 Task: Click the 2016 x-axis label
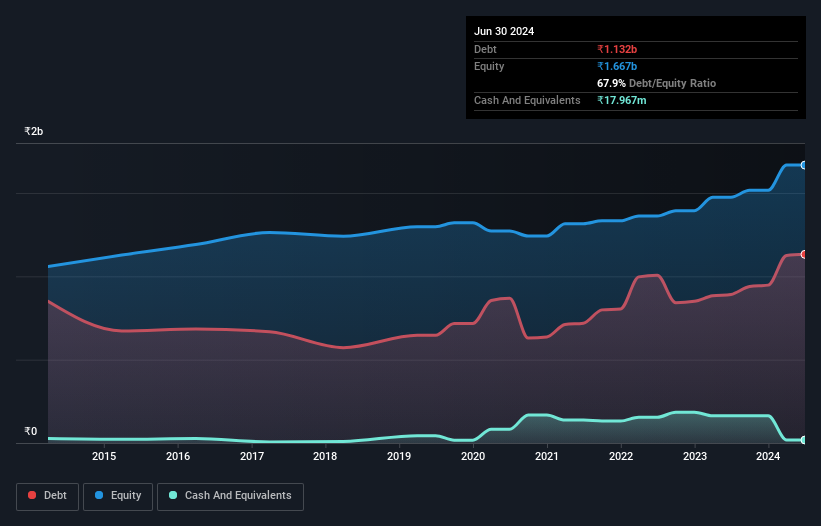[178, 456]
